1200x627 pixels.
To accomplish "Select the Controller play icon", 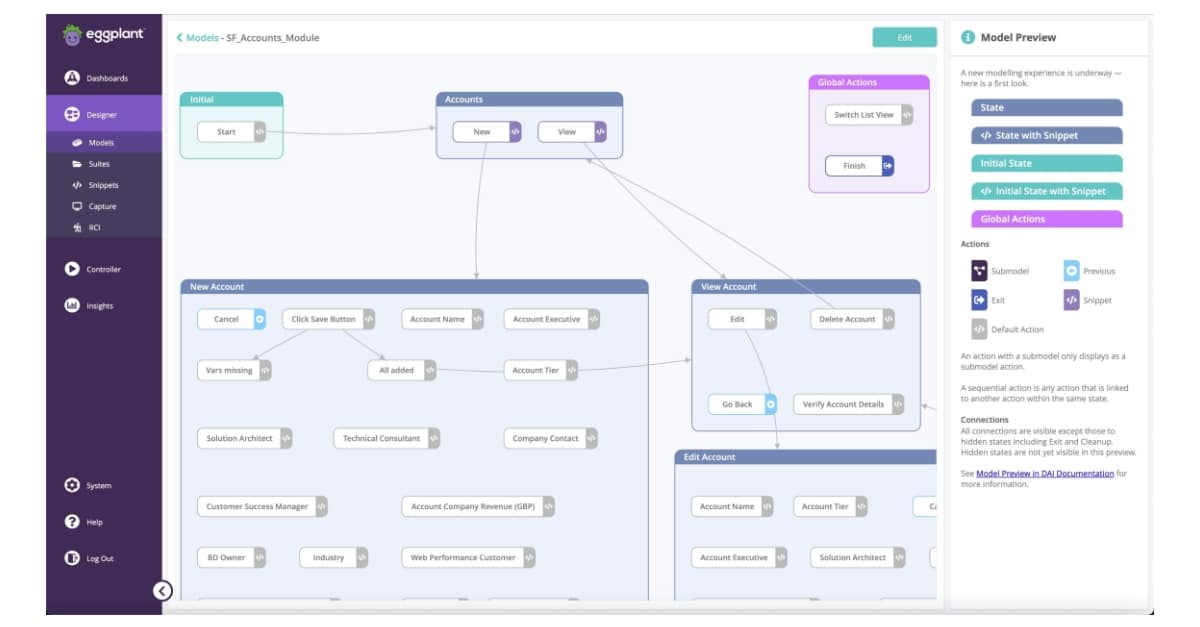I will point(72,269).
